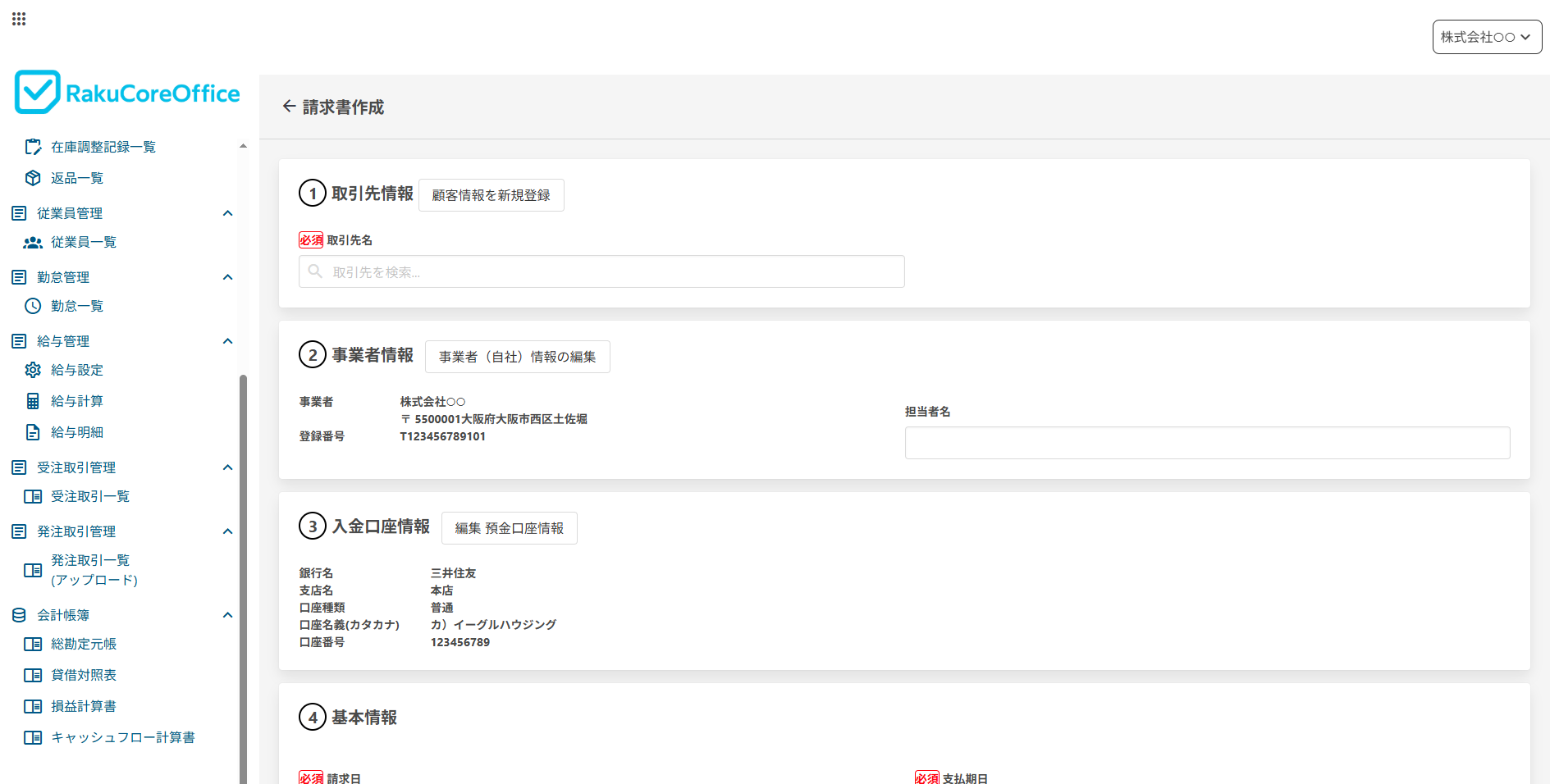Screen dimensions: 1550x784
Task: Click the box icon for 返品一覧
Action: click(33, 178)
